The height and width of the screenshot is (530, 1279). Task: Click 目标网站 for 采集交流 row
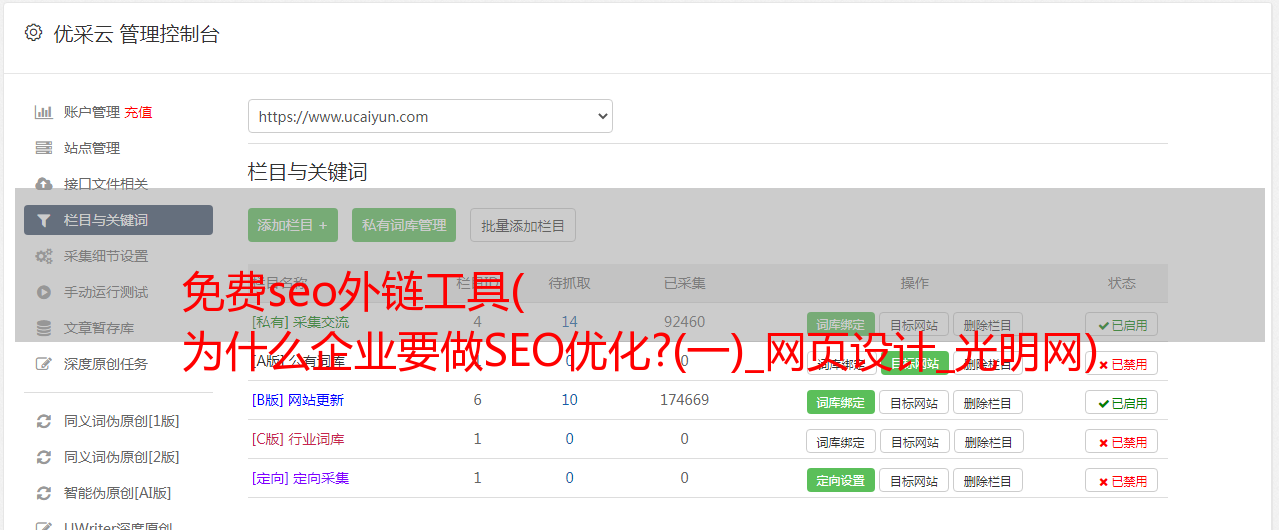pyautogui.click(x=914, y=325)
